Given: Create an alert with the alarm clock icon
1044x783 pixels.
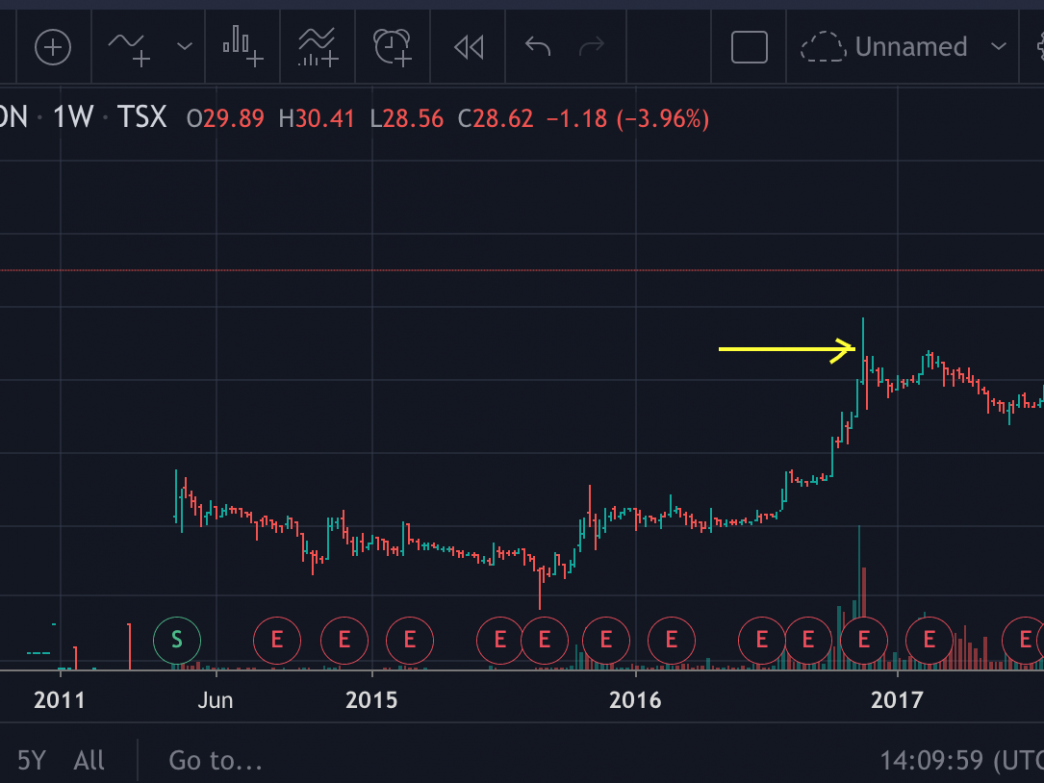Looking at the screenshot, I should (x=393, y=47).
